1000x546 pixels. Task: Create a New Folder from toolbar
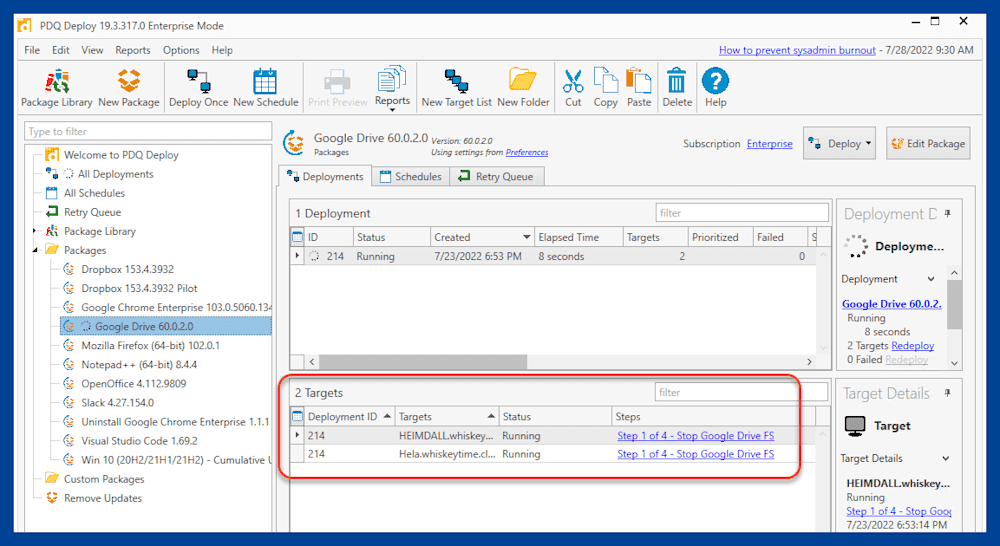click(x=523, y=88)
